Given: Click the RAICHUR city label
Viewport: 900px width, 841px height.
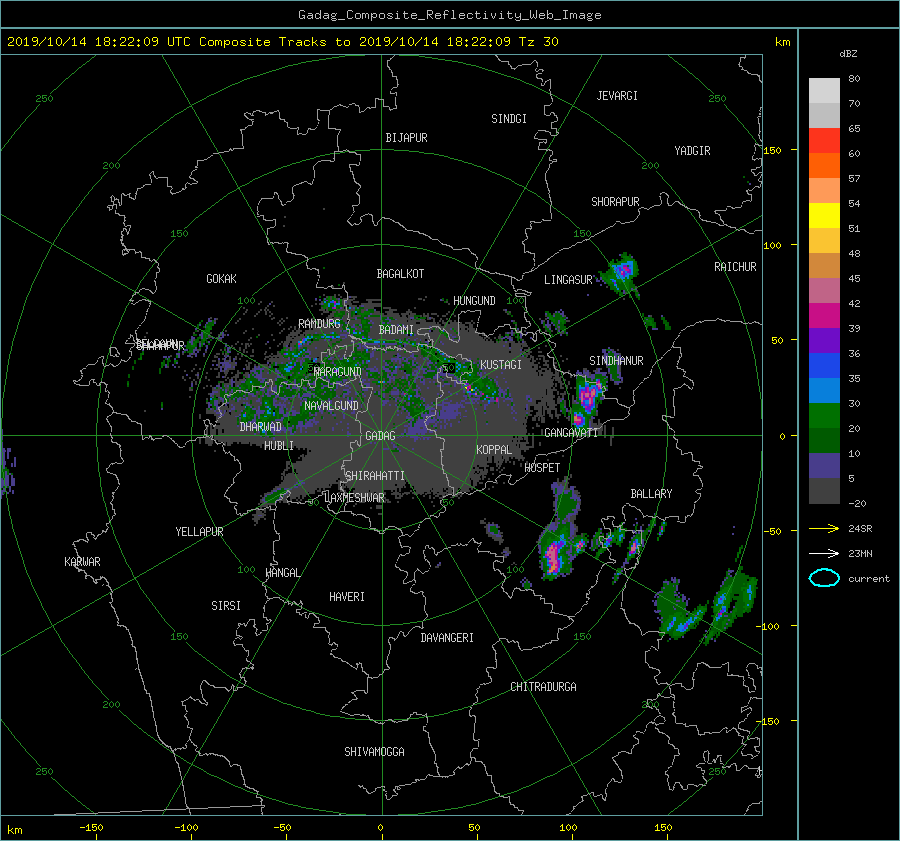Looking at the screenshot, I should pyautogui.click(x=735, y=267).
